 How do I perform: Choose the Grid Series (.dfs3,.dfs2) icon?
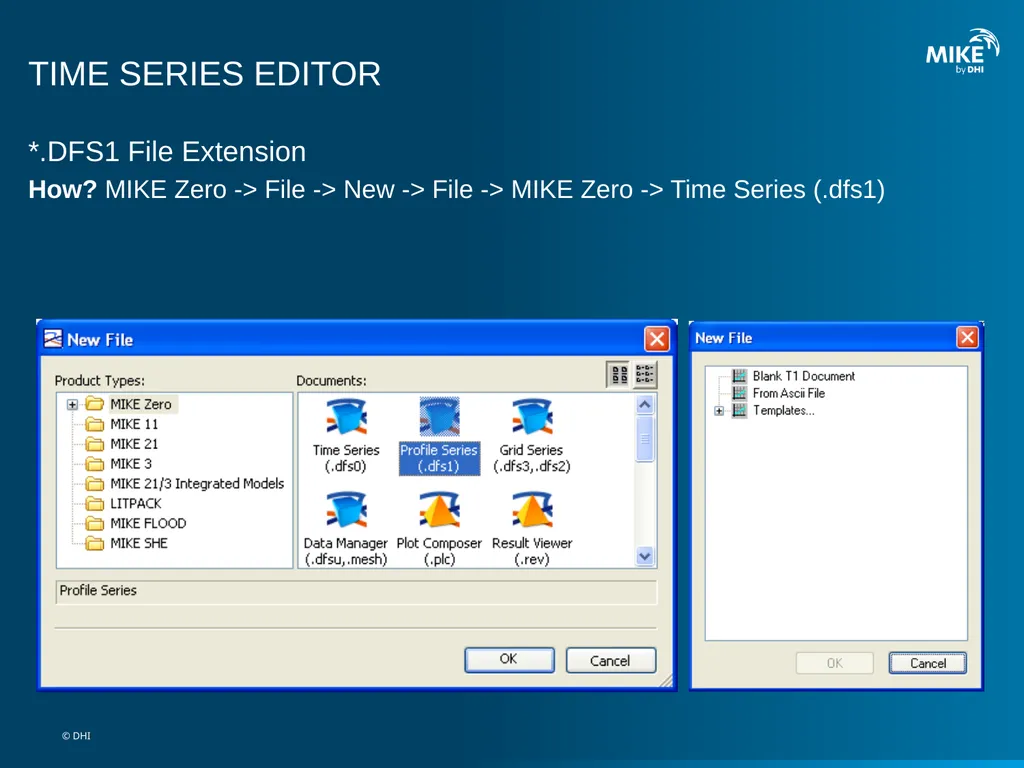pyautogui.click(x=532, y=436)
